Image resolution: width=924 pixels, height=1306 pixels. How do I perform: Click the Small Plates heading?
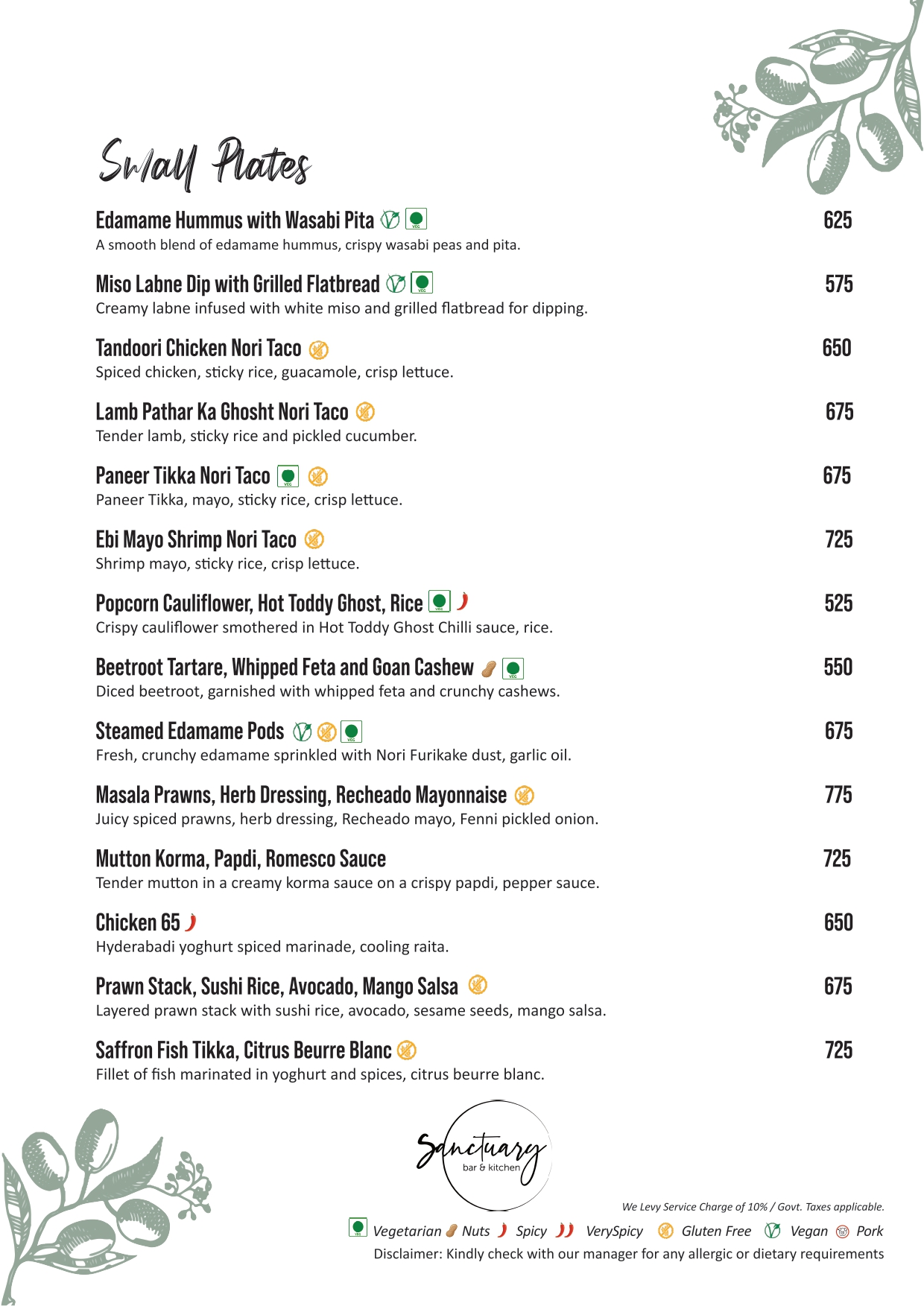coord(204,162)
